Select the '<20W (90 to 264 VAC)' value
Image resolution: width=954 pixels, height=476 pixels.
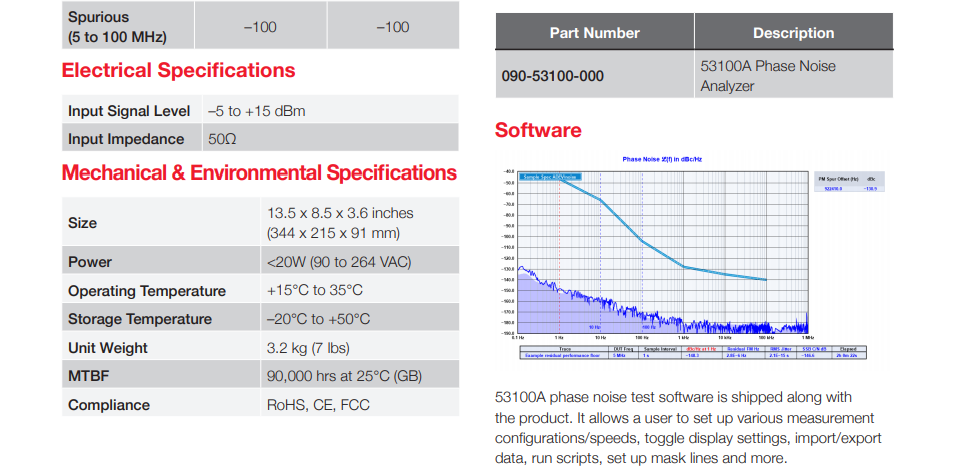[339, 262]
